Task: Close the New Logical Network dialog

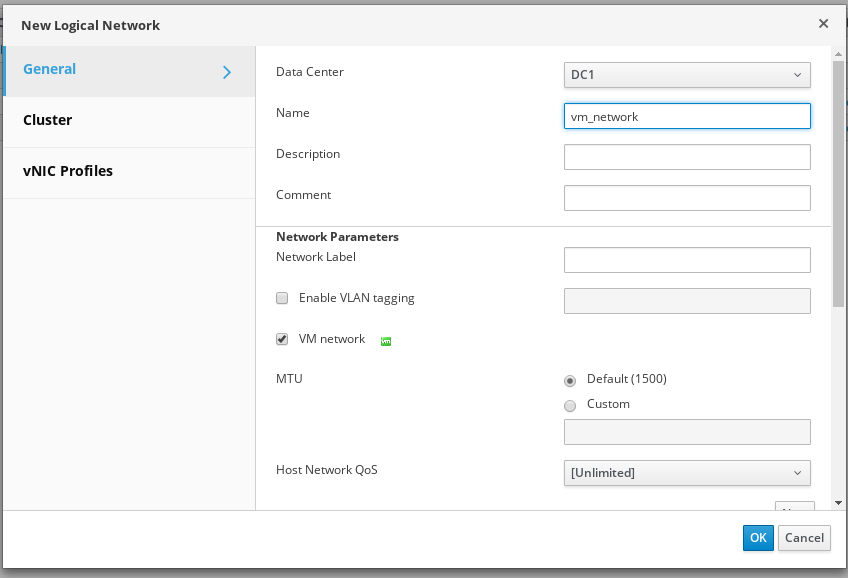Action: click(823, 23)
